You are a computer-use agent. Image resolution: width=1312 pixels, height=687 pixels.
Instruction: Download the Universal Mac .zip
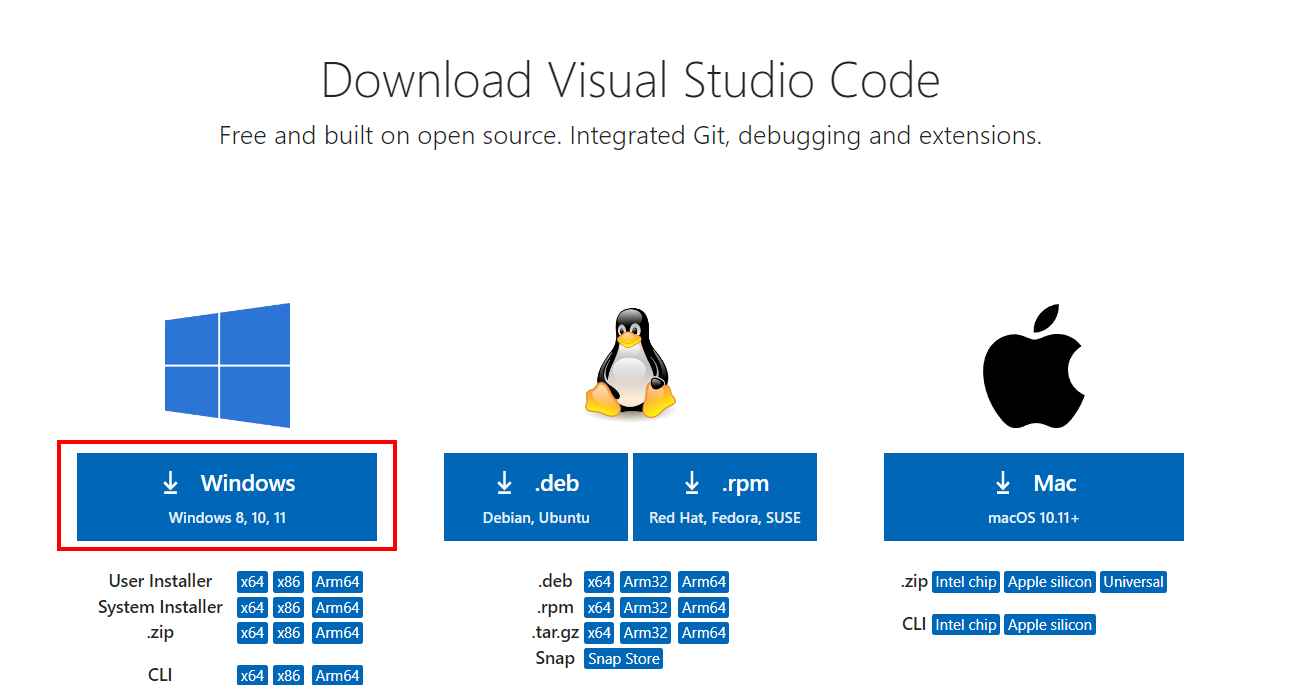1133,581
